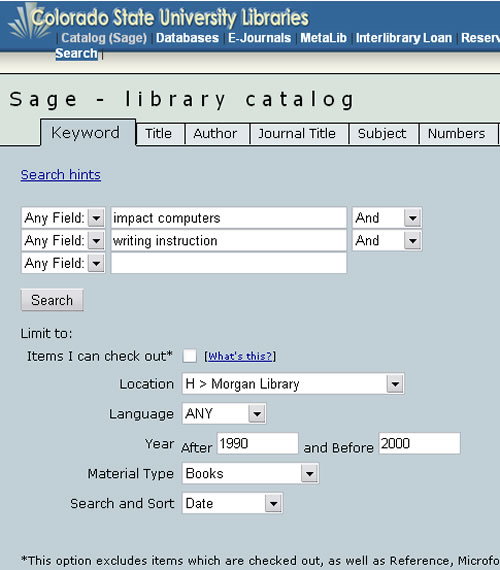
Task: Open the Databases navigation link
Action: click(187, 38)
